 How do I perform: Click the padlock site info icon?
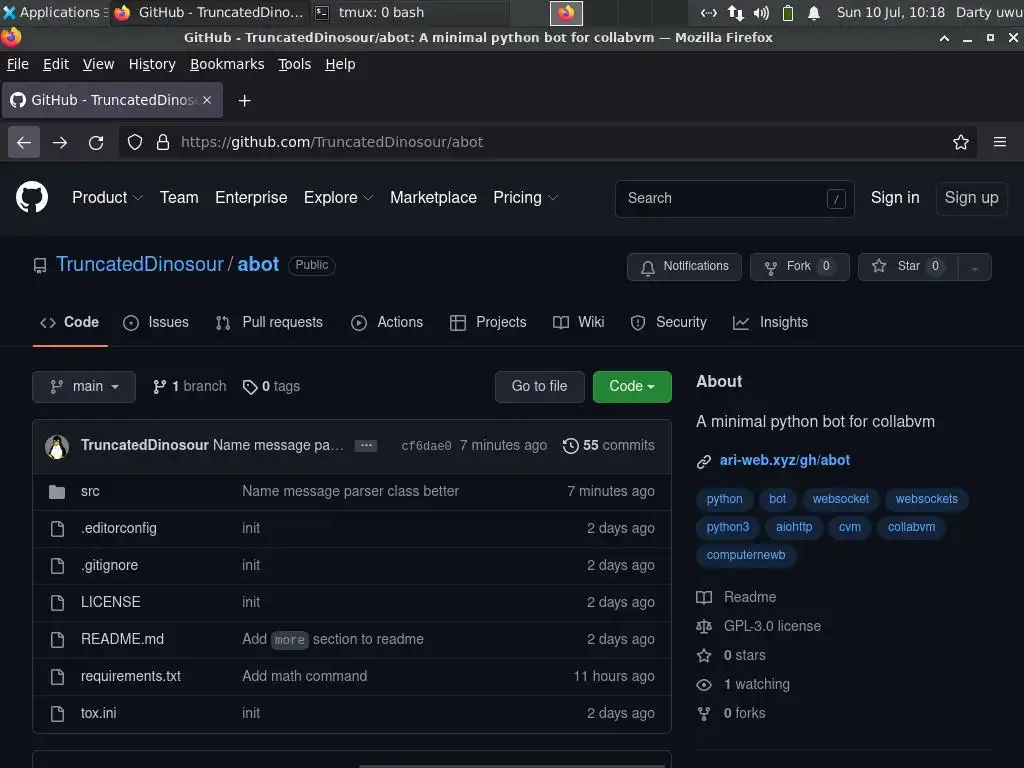pos(163,142)
